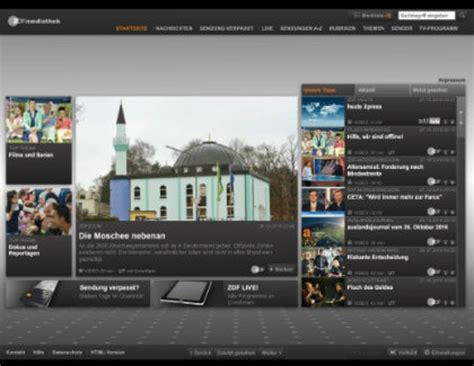Open the mosque main featured image
This screenshot has width=474, height=366.
coord(187,159)
